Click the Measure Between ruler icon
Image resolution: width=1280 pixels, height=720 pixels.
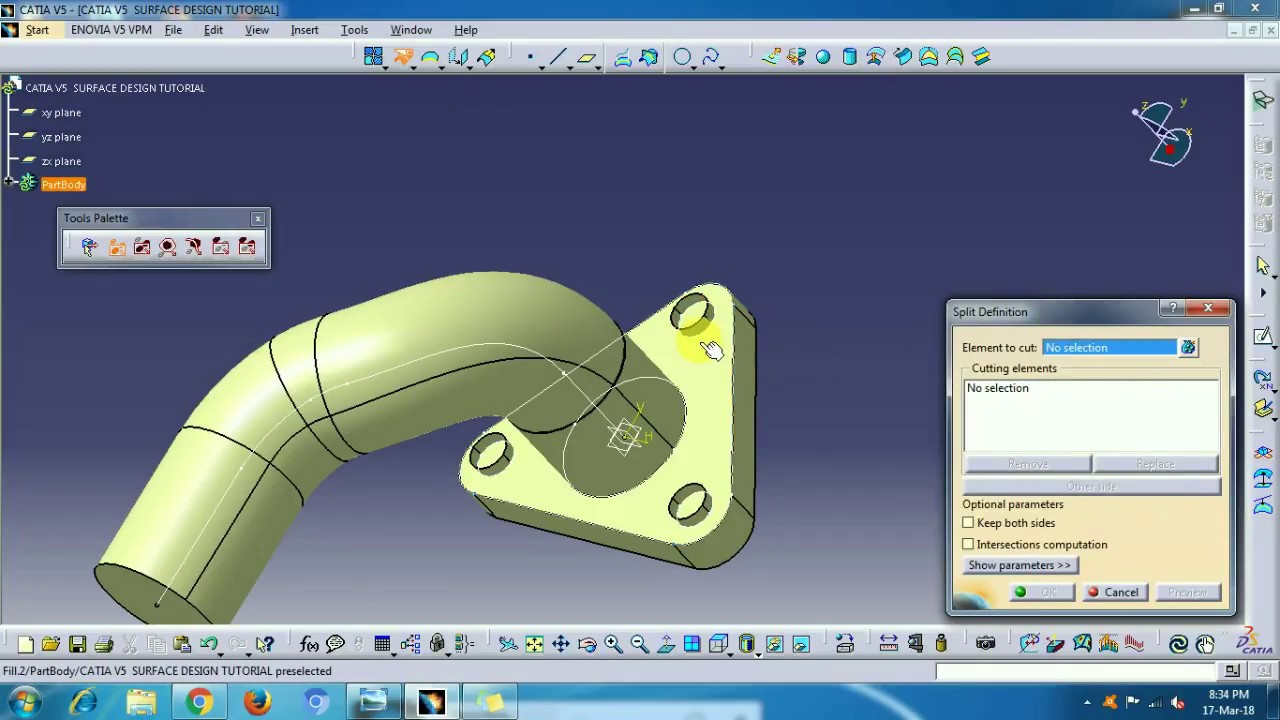888,645
